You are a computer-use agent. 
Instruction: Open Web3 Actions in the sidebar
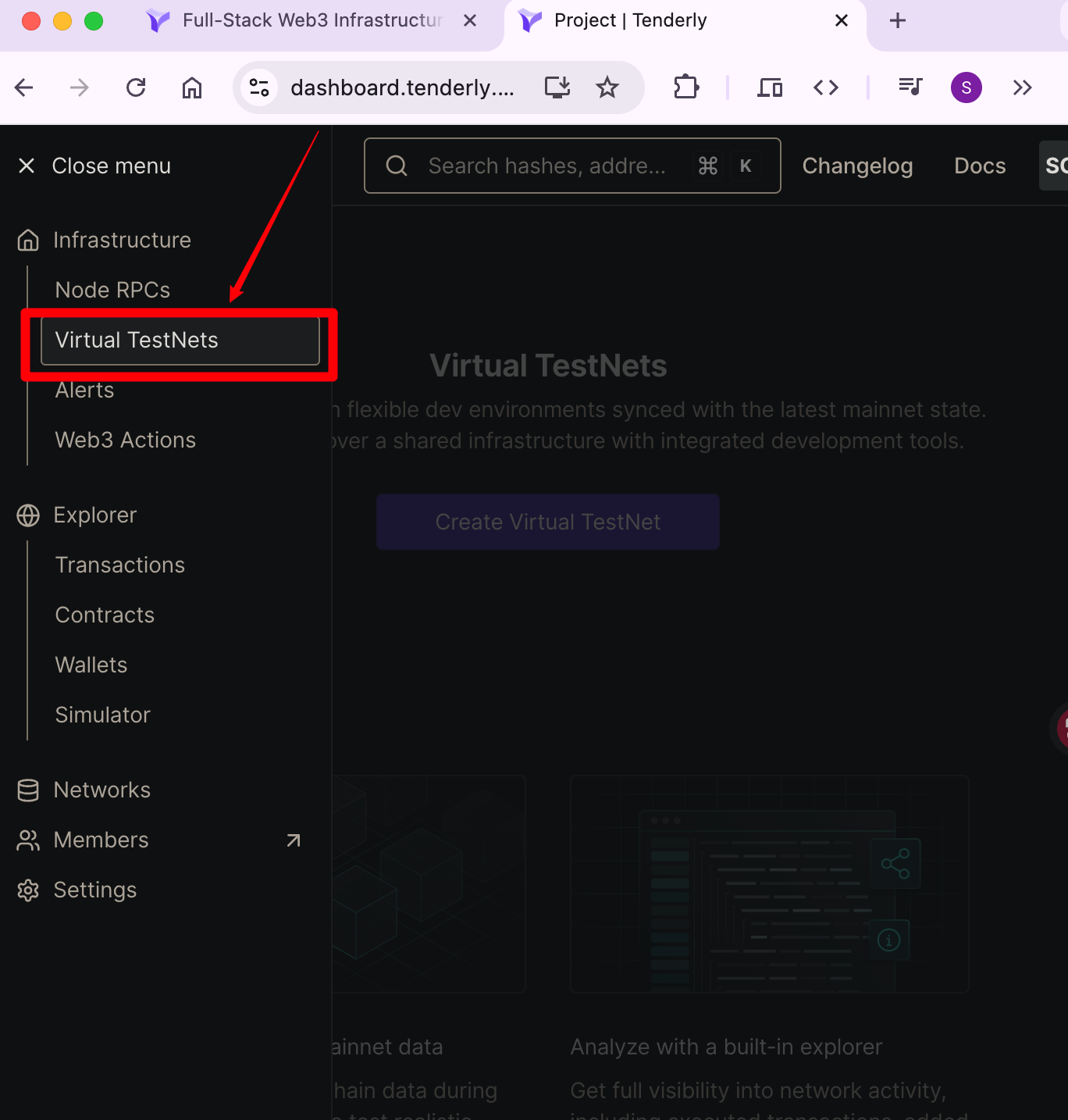[x=125, y=440]
